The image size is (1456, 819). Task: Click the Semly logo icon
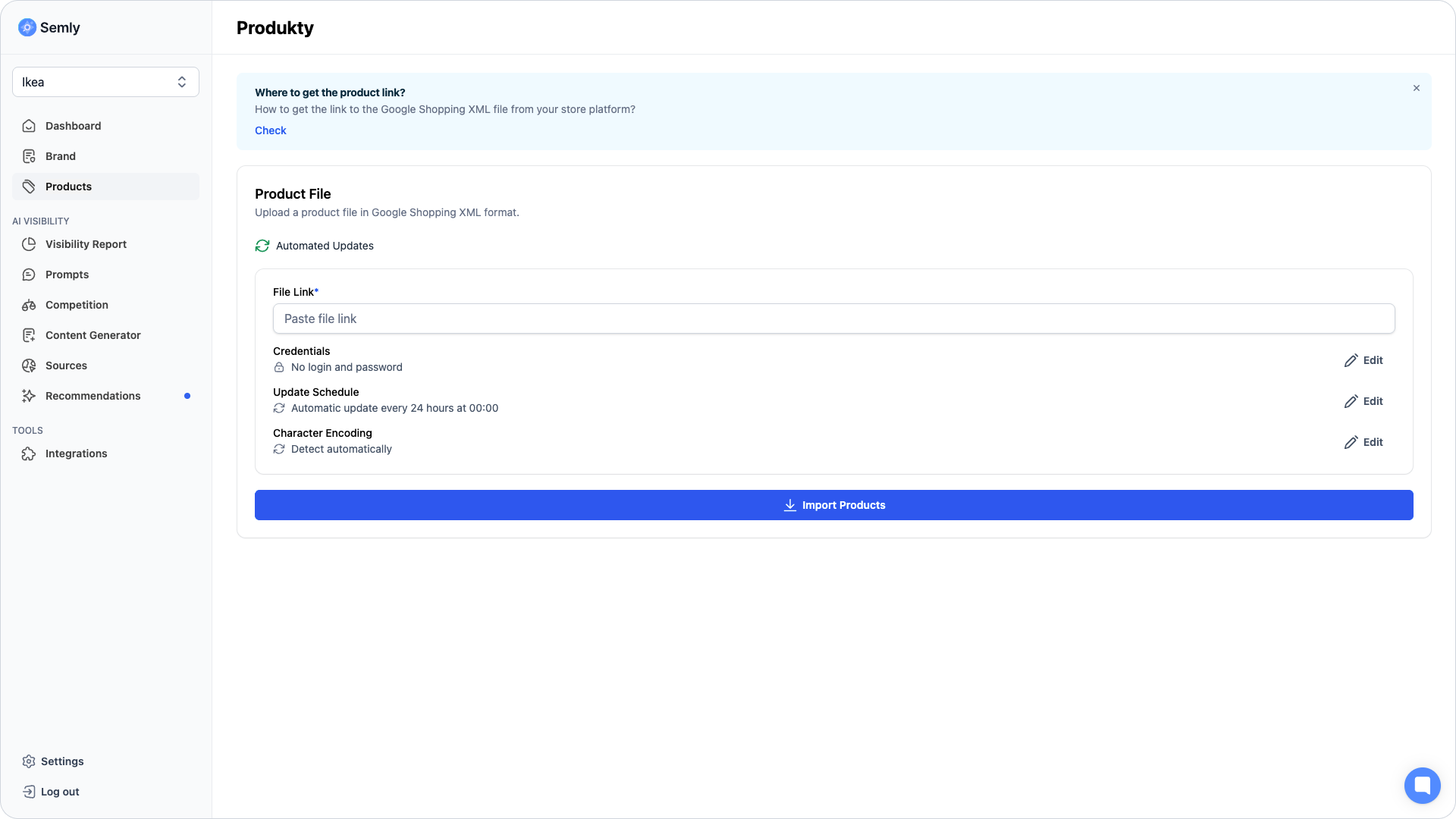(x=27, y=27)
